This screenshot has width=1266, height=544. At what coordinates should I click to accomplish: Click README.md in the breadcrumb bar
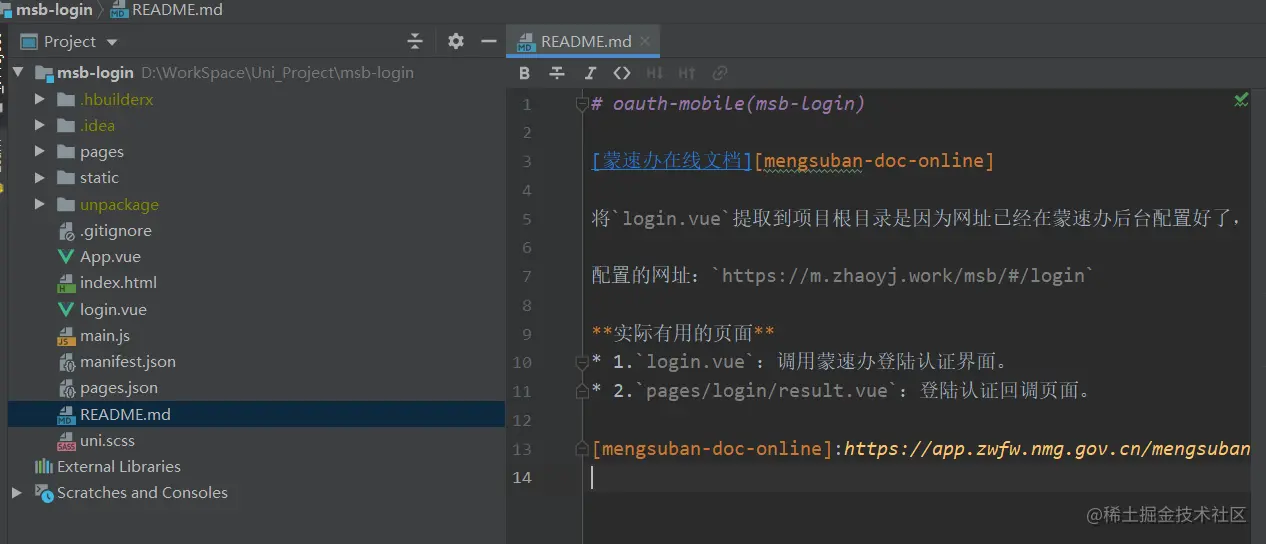178,10
